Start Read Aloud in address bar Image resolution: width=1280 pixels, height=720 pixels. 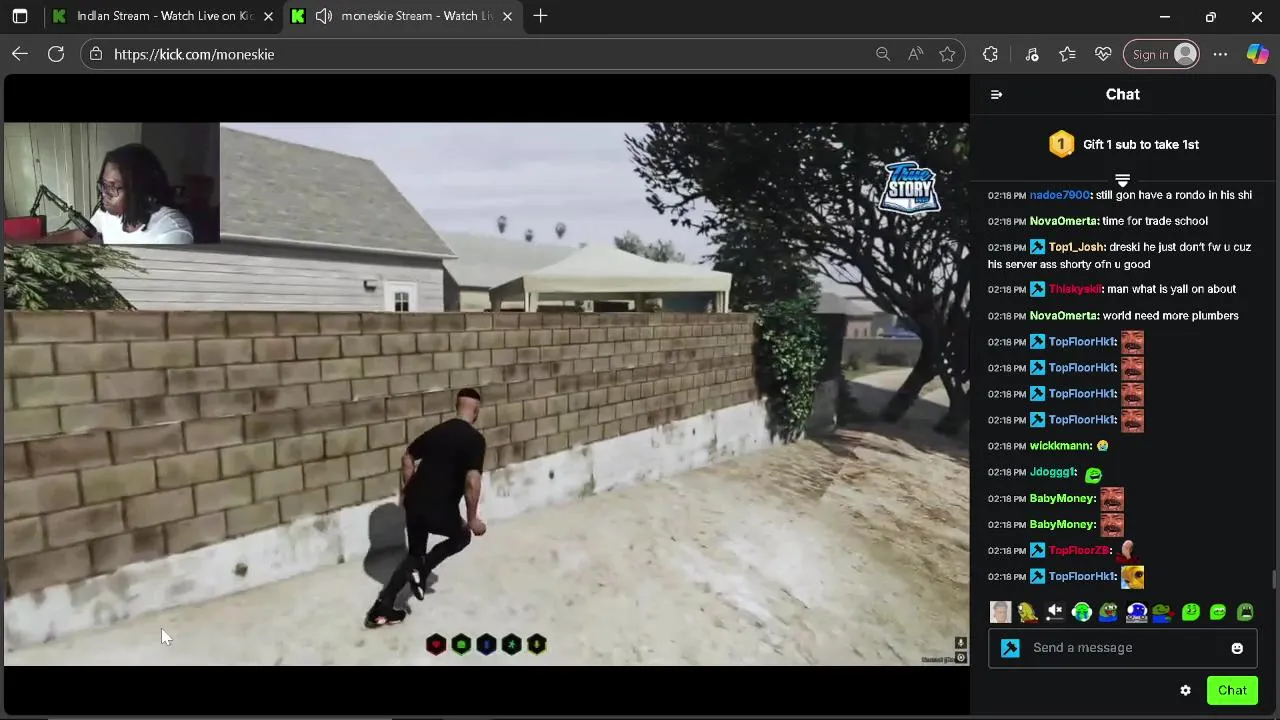point(915,54)
